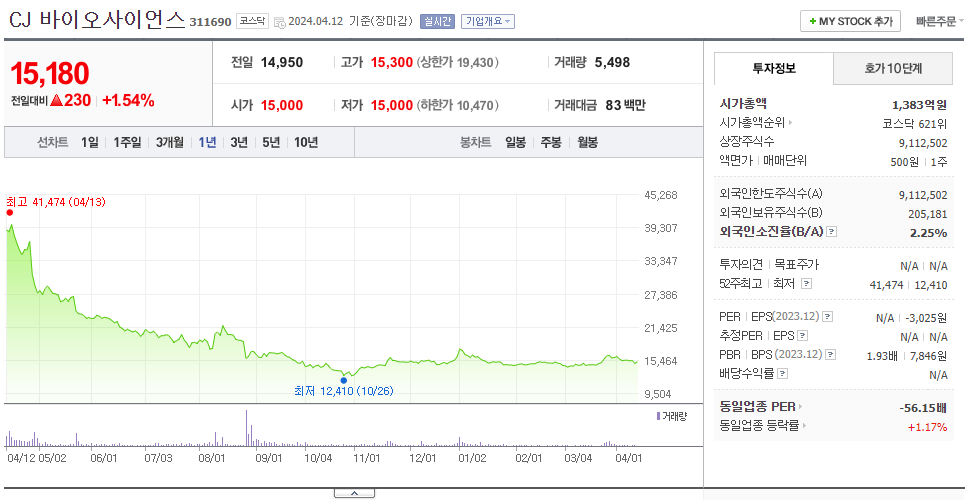
Task: Click the 상장주식수 label
Action: 747,142
